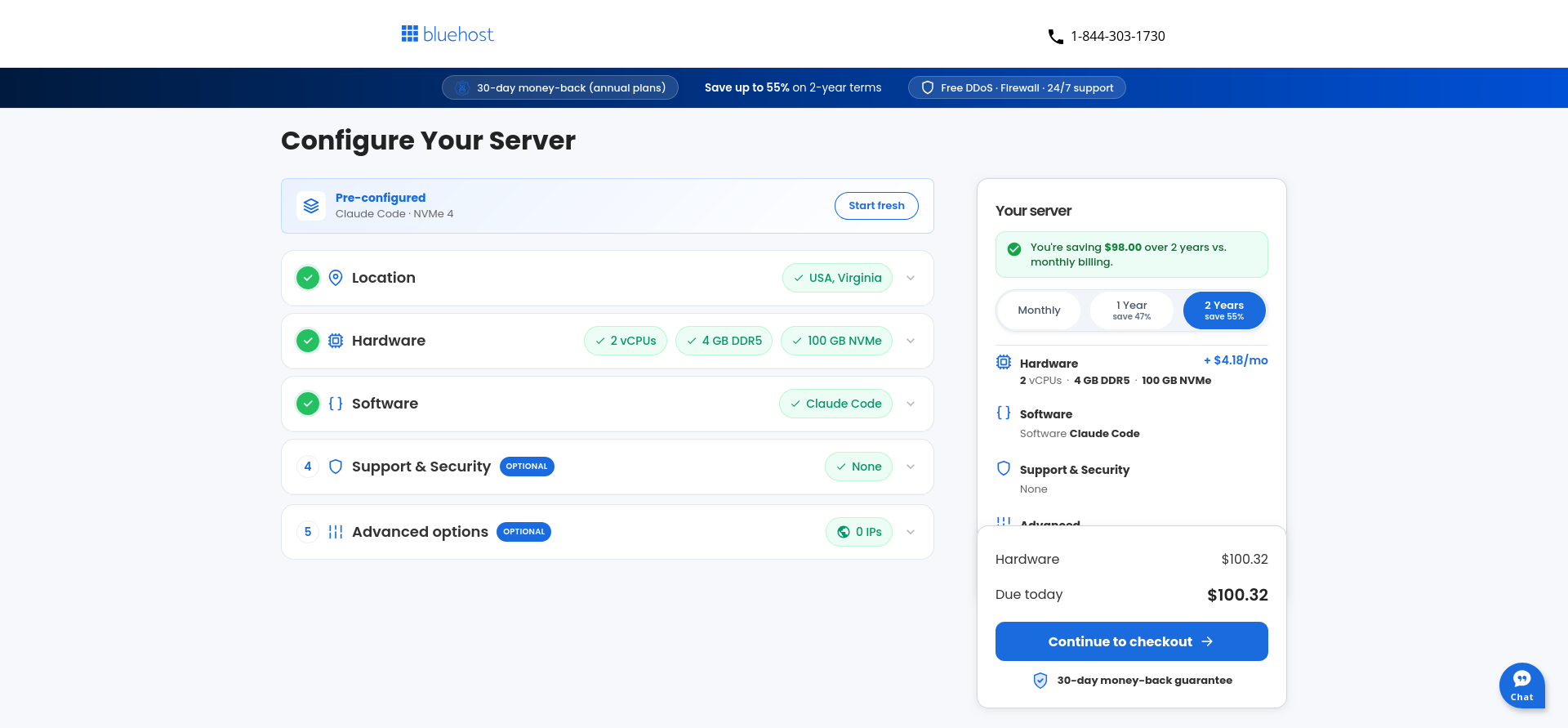Image resolution: width=1568 pixels, height=728 pixels.
Task: Click the bluehost logo
Action: point(448,34)
